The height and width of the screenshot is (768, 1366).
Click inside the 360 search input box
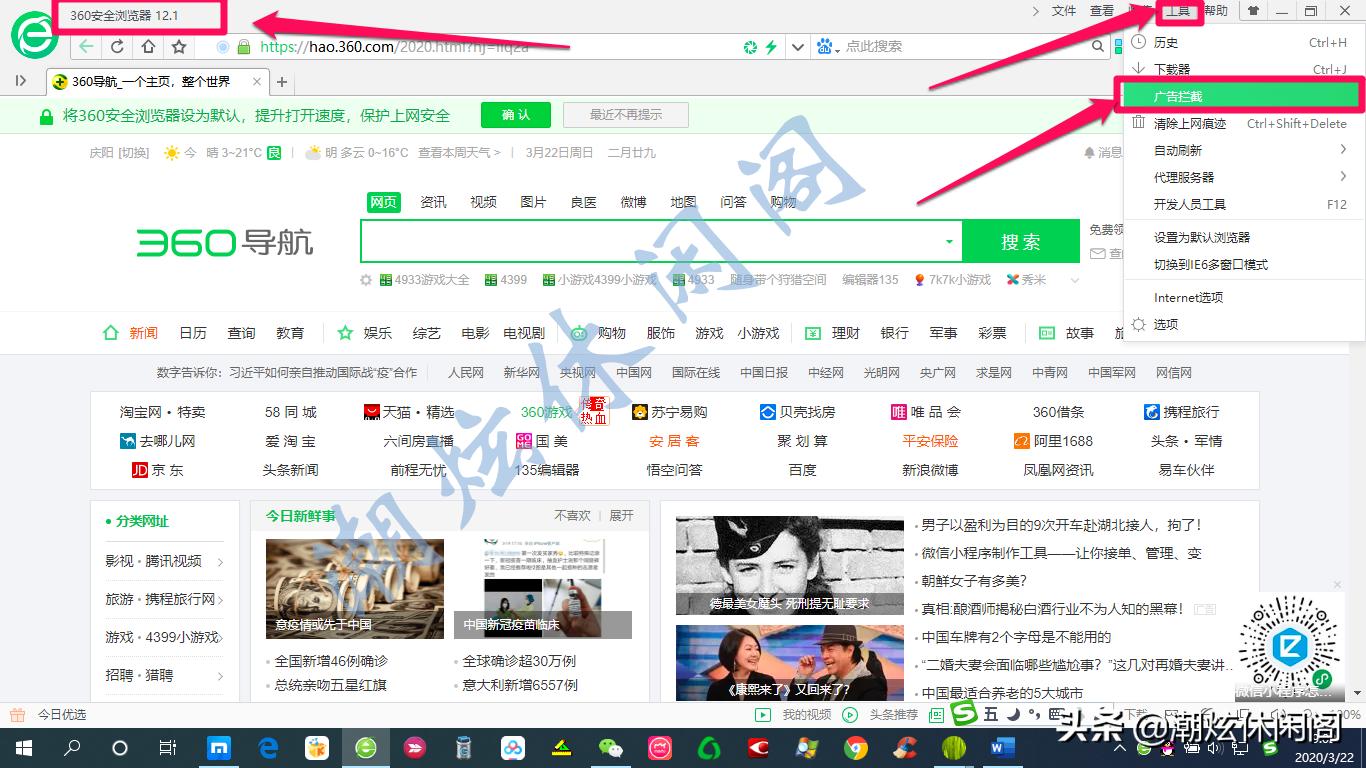(650, 240)
